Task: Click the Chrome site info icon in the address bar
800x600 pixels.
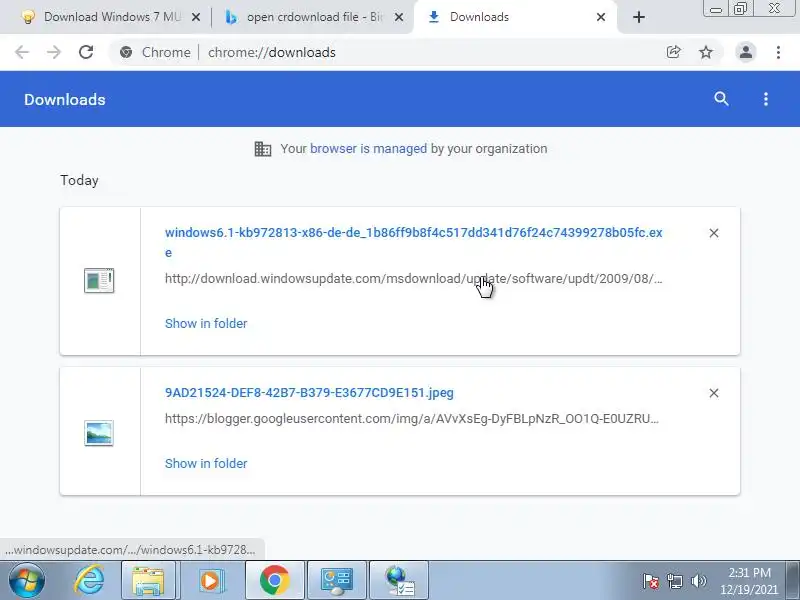Action: coord(126,52)
